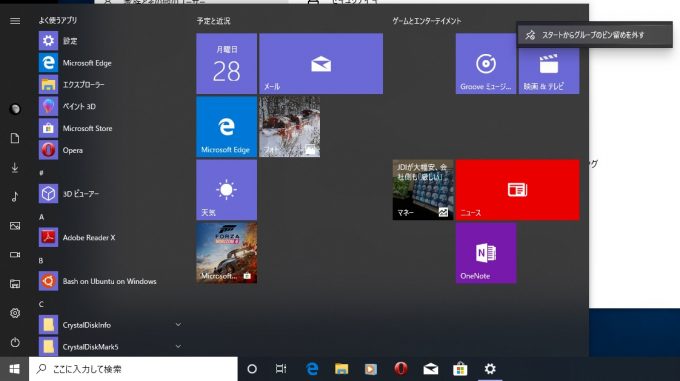Screen dimensions: 680x381
Task: Click the Windows Start button on taskbar
Action: 14,369
